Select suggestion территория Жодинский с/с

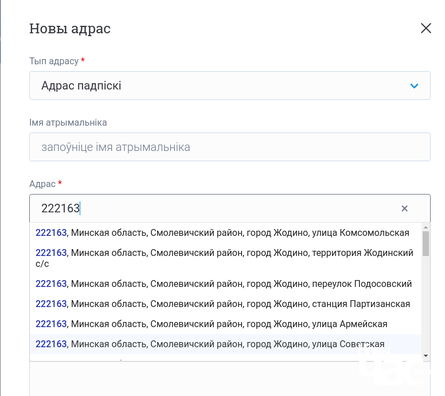pos(225,258)
